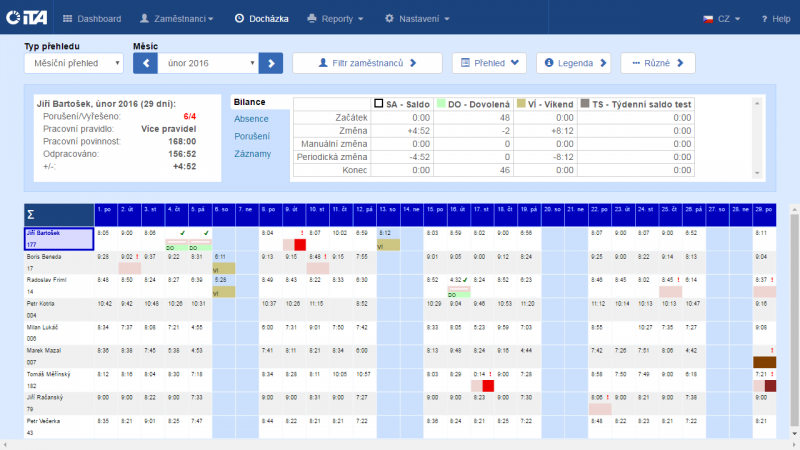The height and width of the screenshot is (450, 800).
Task: Click the red block on Tomáš Měřínský's row
Action: [x=488, y=385]
